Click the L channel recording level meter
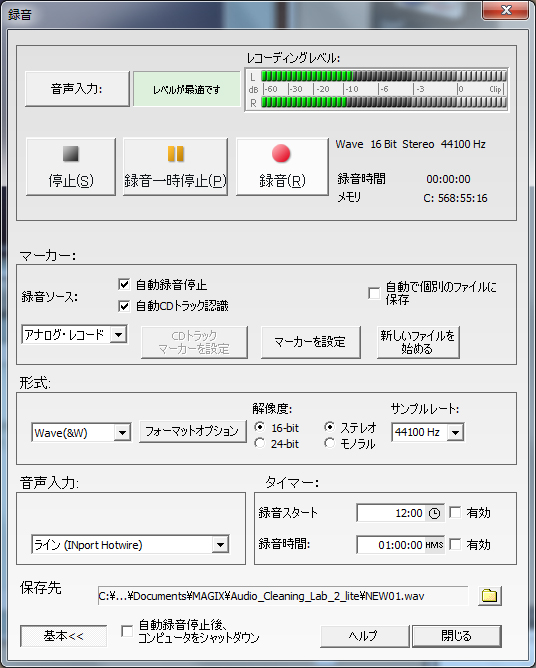This screenshot has width=536, height=668. pyautogui.click(x=383, y=76)
